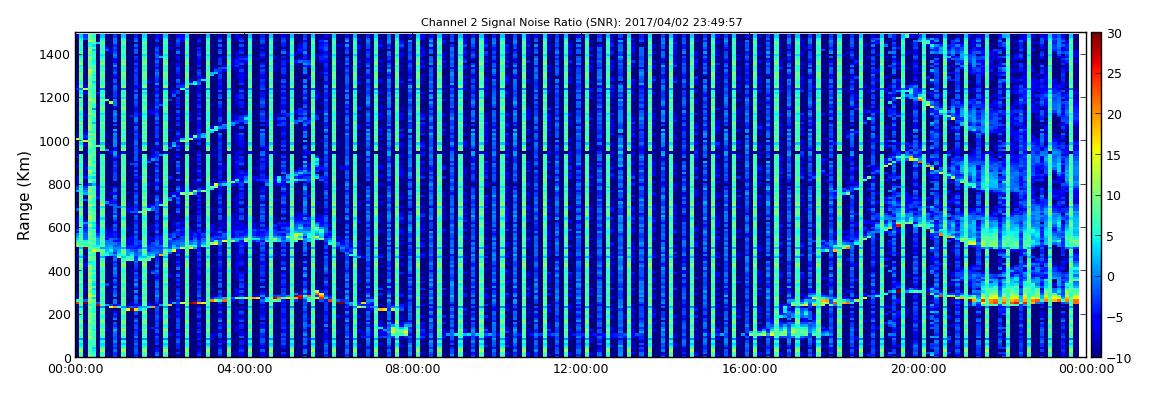The image size is (1150, 407).
Task: Click the 1400 range tick label
Action: tap(56, 54)
